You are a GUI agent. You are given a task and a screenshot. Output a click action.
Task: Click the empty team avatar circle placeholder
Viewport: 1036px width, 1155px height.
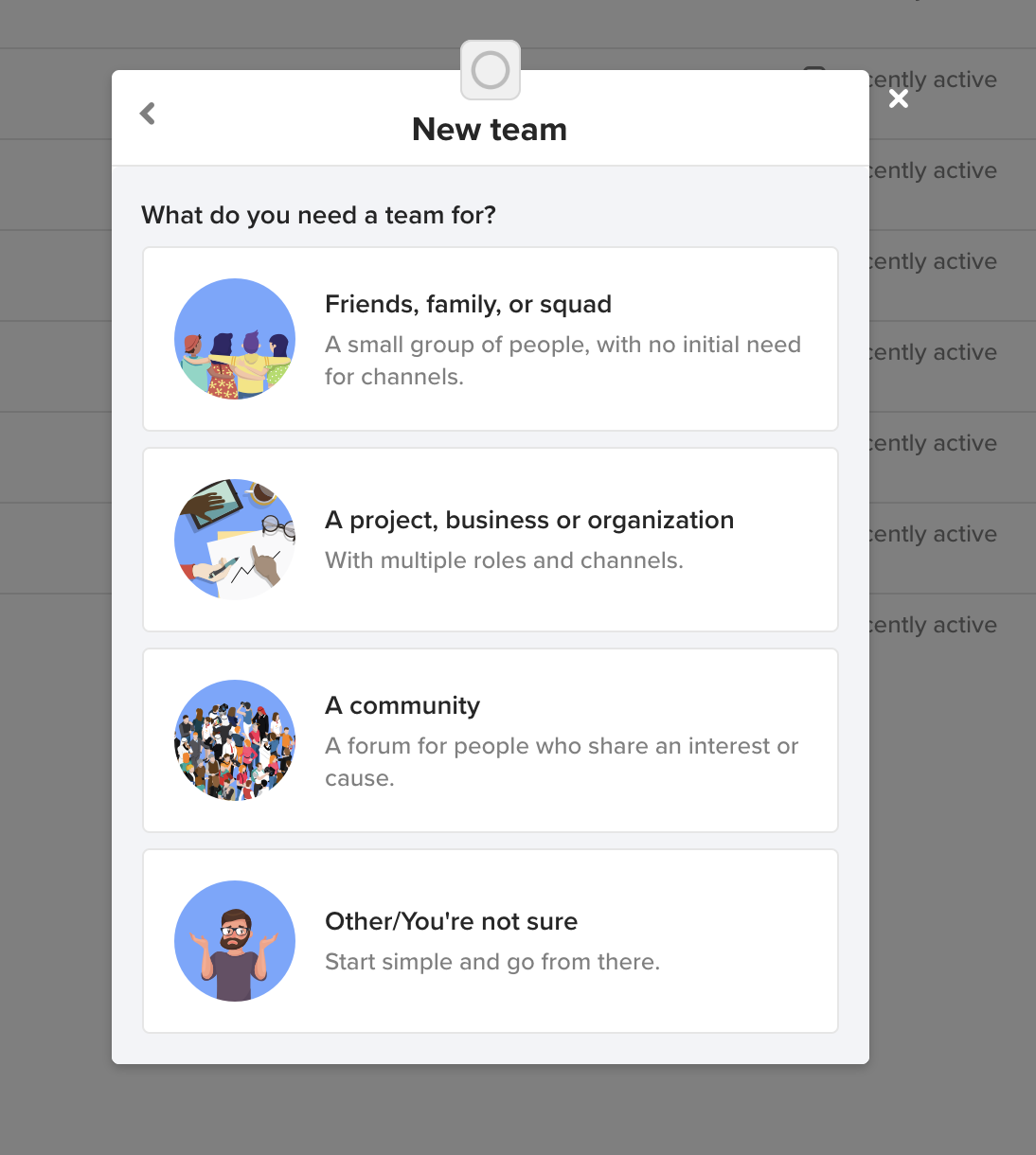tap(491, 70)
